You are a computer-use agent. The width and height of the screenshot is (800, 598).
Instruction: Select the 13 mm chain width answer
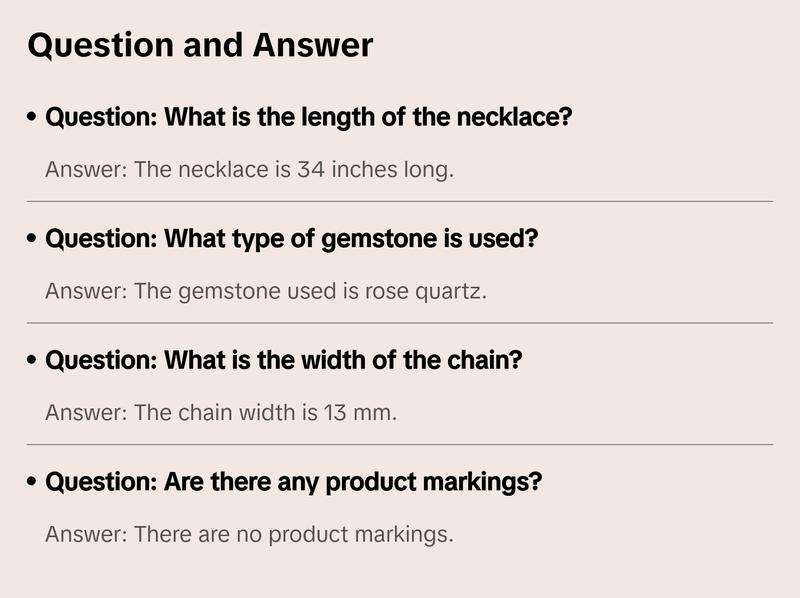pos(221,412)
